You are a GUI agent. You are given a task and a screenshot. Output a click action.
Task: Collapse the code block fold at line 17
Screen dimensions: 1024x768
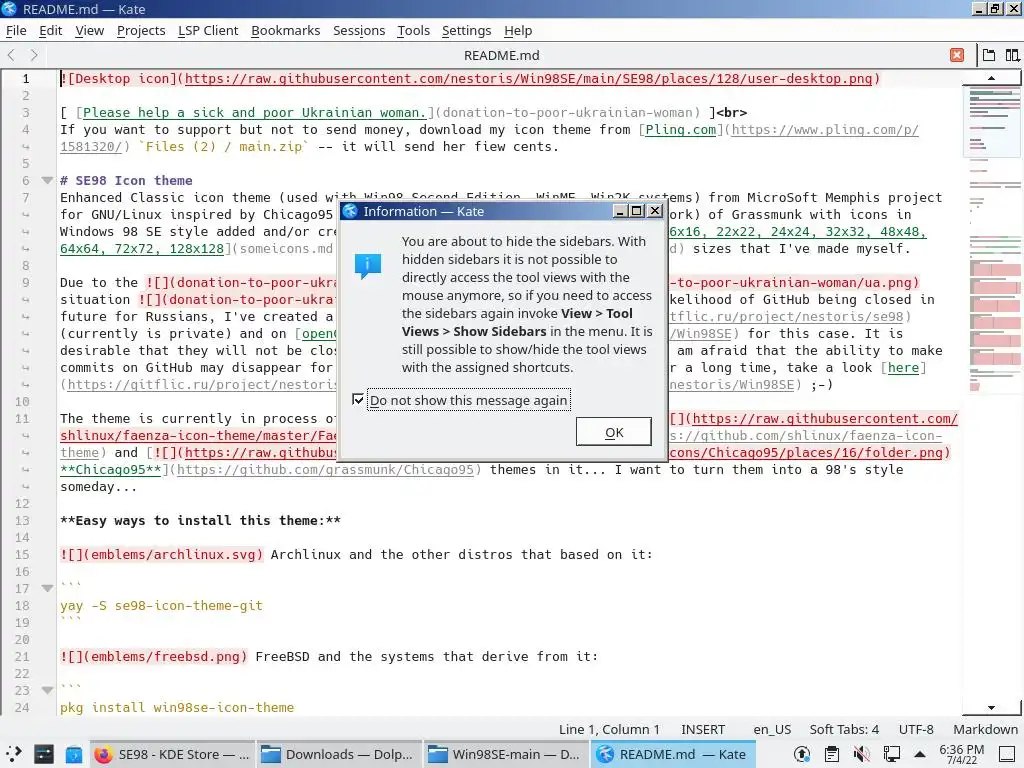tap(47, 588)
